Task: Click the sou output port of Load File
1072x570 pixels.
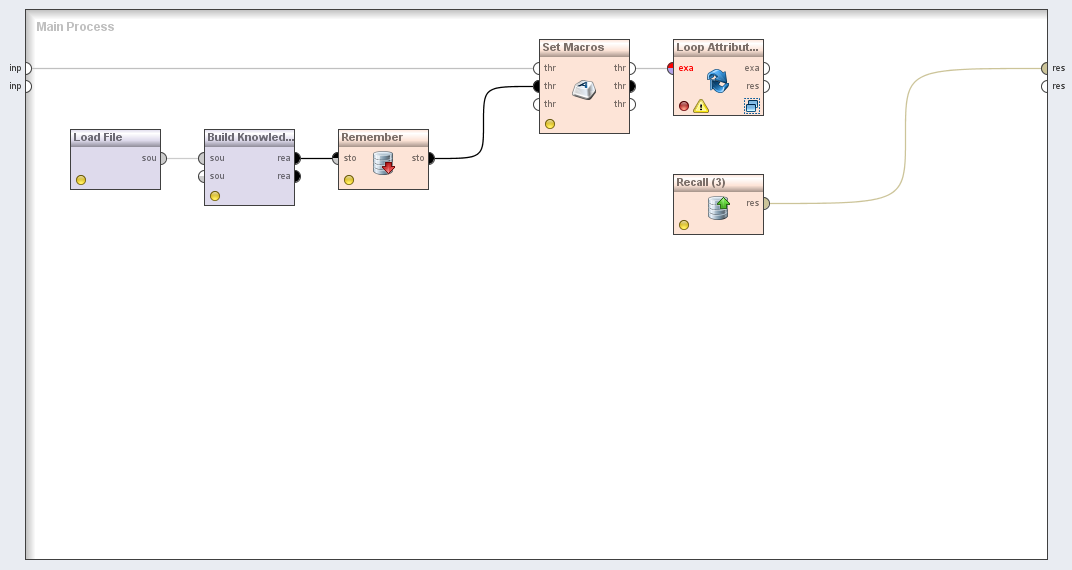Action: 163,158
